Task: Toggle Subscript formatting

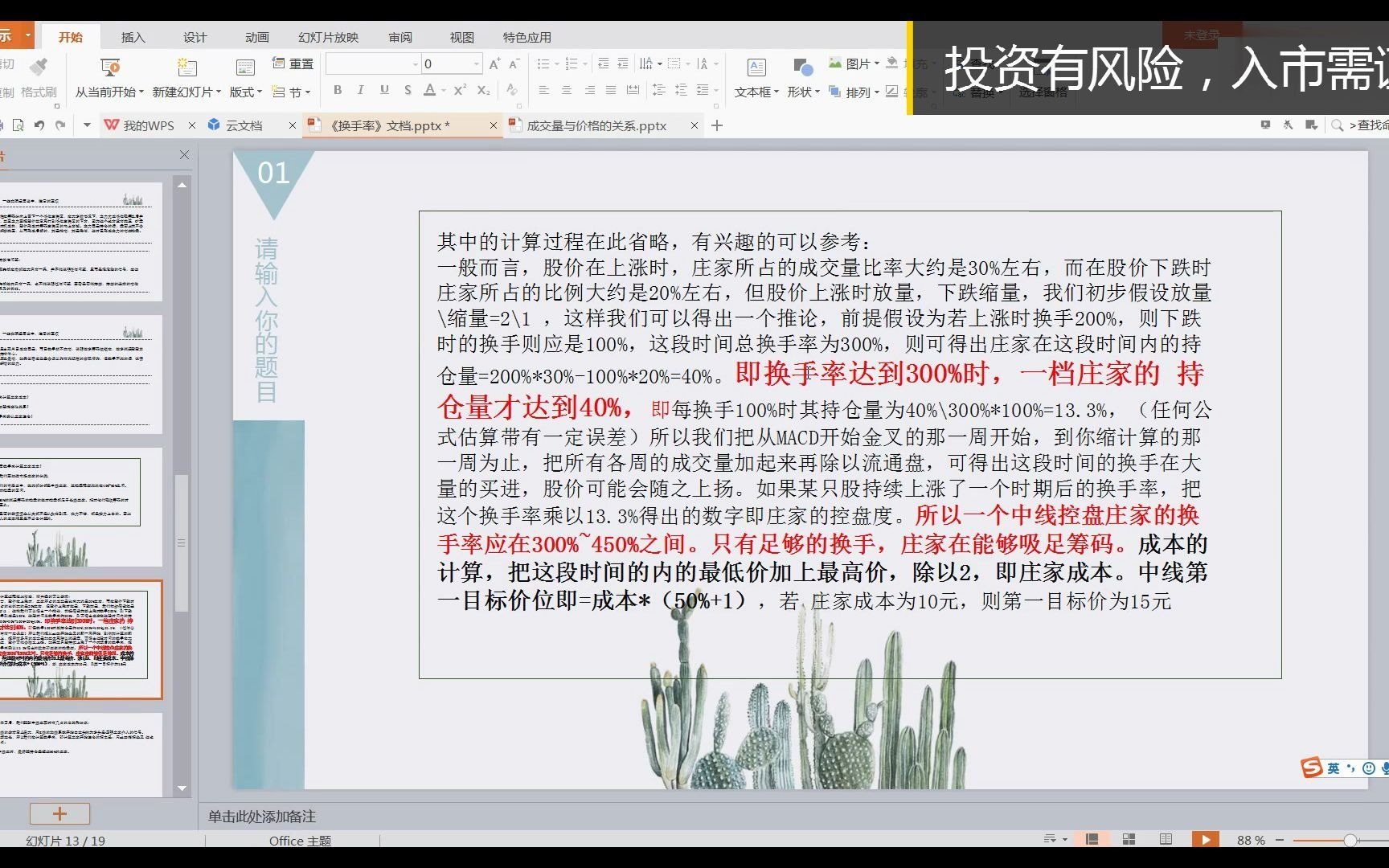Action: 483,90
